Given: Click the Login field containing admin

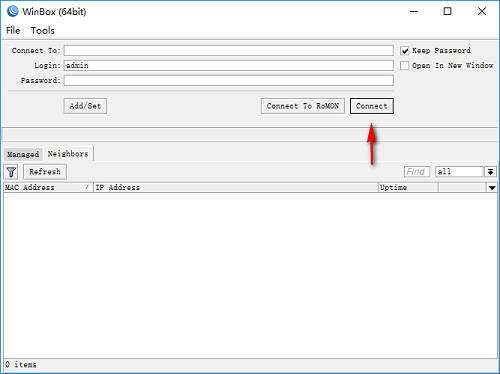Looking at the screenshot, I should 229,65.
